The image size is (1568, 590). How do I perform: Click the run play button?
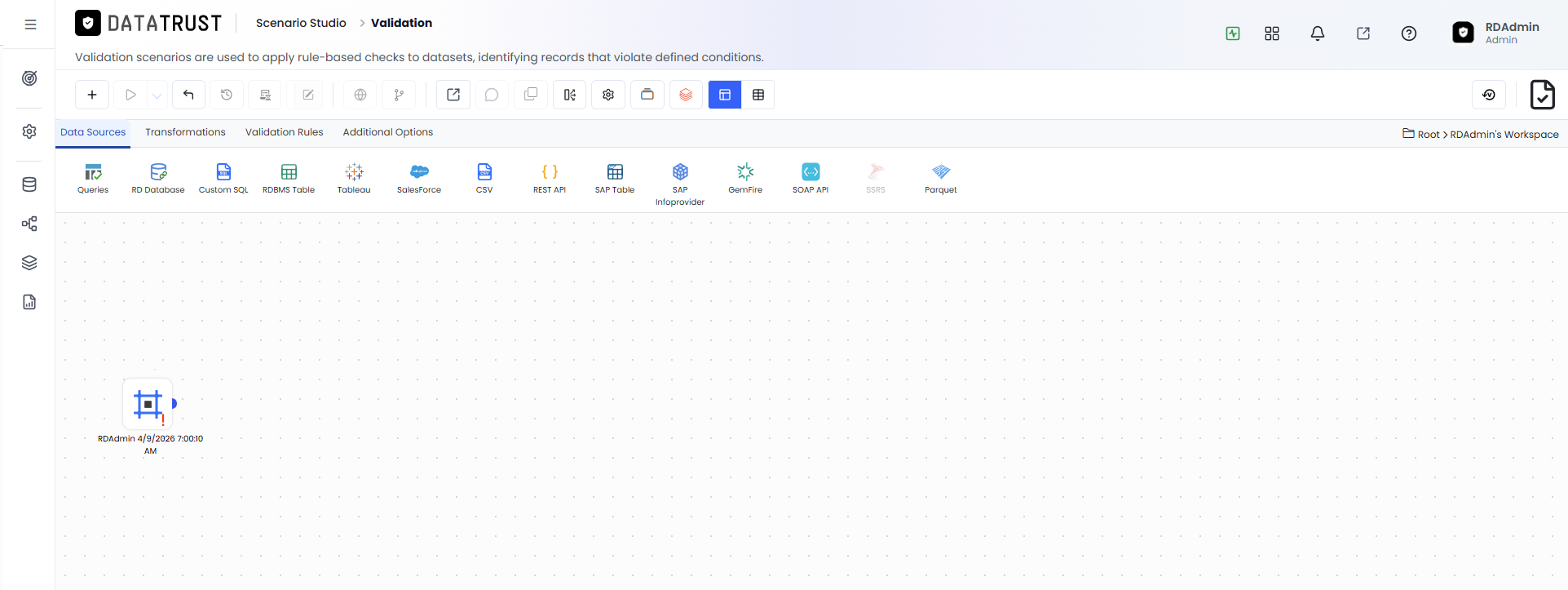coord(130,95)
